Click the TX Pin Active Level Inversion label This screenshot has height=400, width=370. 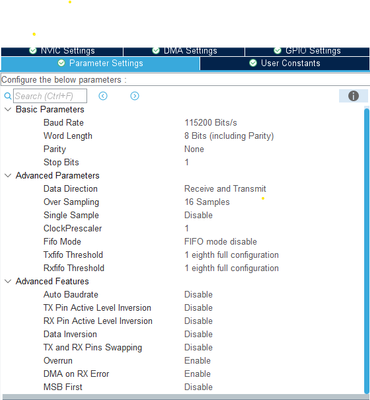tap(97, 308)
